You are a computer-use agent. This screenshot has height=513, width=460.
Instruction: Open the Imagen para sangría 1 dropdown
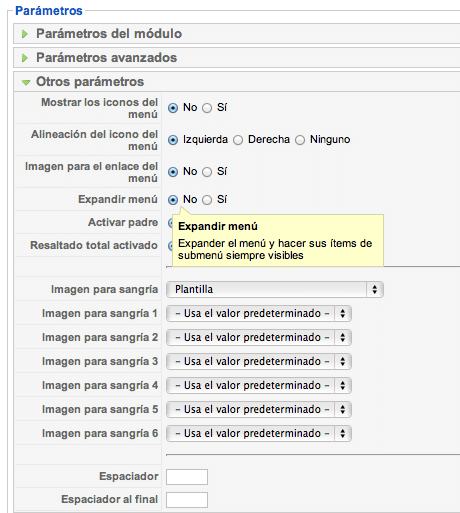coord(259,314)
